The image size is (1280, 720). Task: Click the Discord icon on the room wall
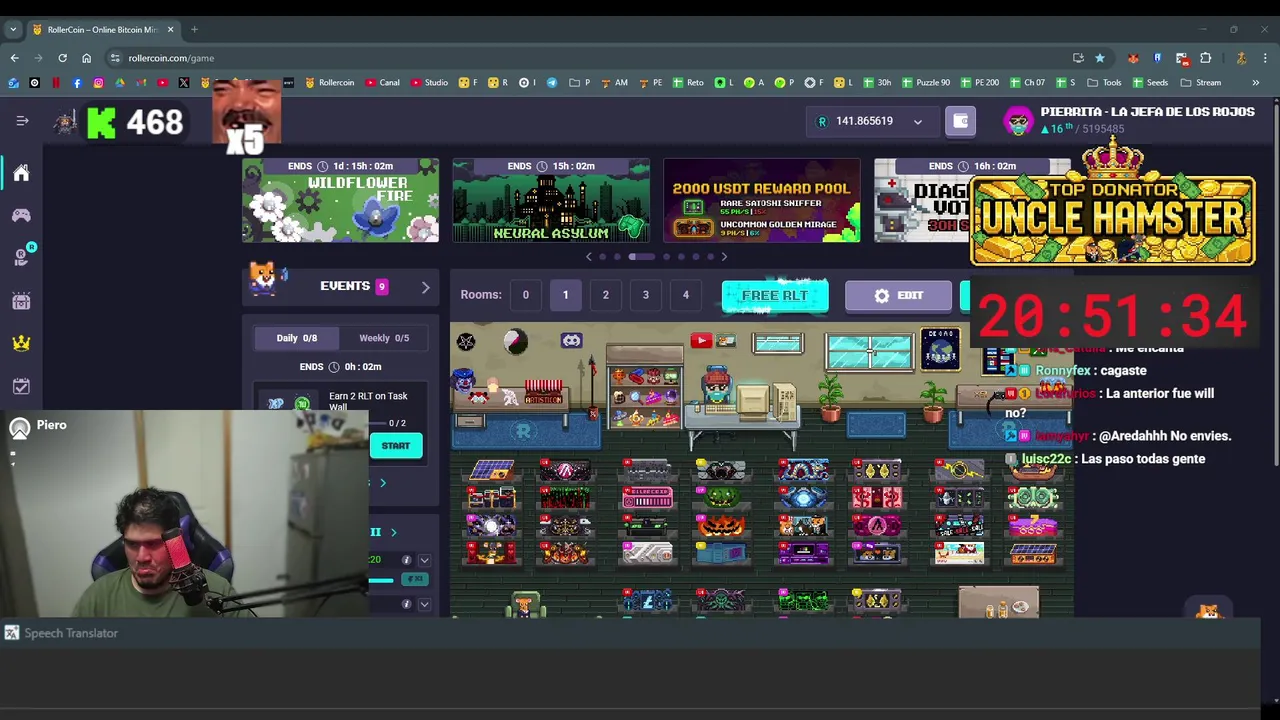coord(571,341)
